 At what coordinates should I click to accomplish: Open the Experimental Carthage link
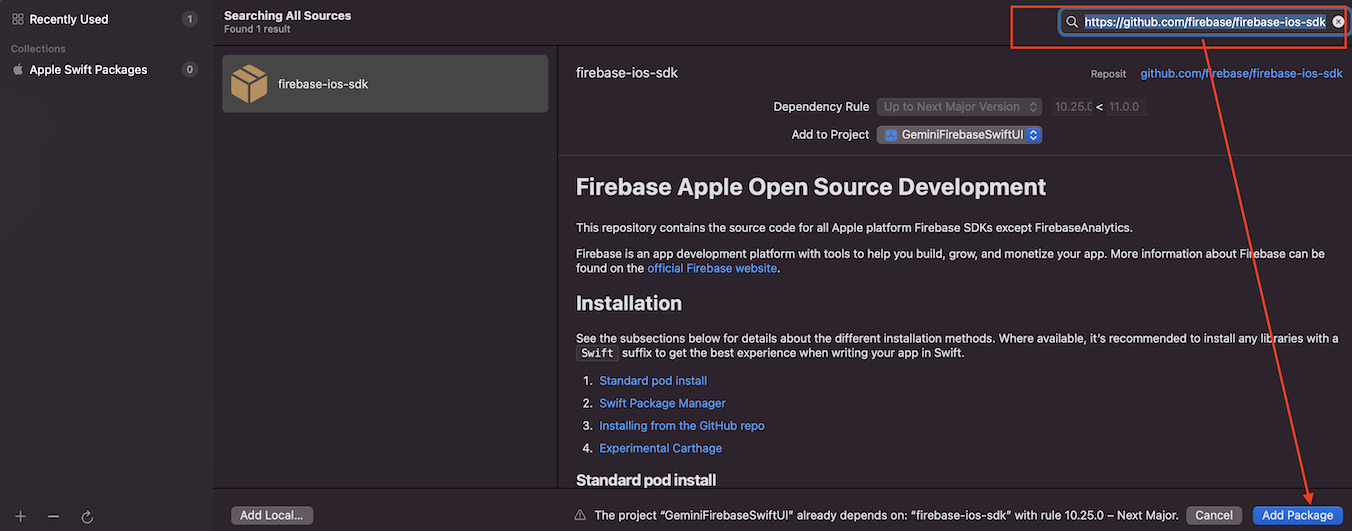(x=660, y=448)
